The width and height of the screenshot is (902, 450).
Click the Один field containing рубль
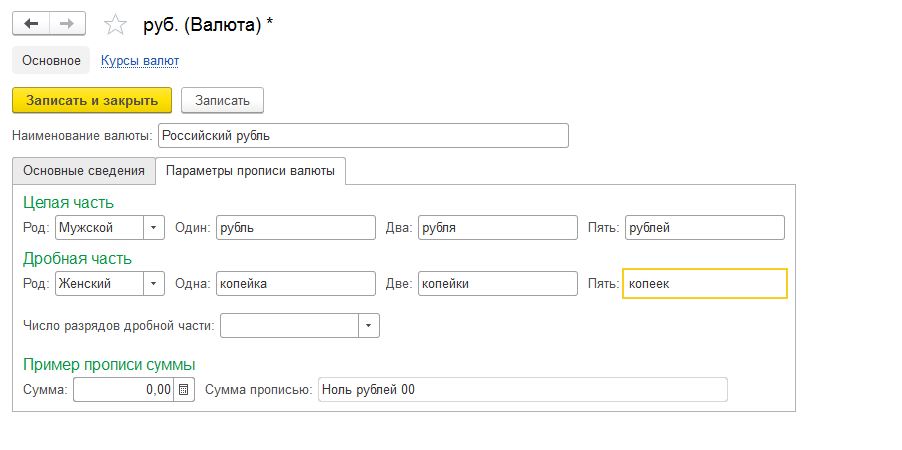tap(295, 228)
